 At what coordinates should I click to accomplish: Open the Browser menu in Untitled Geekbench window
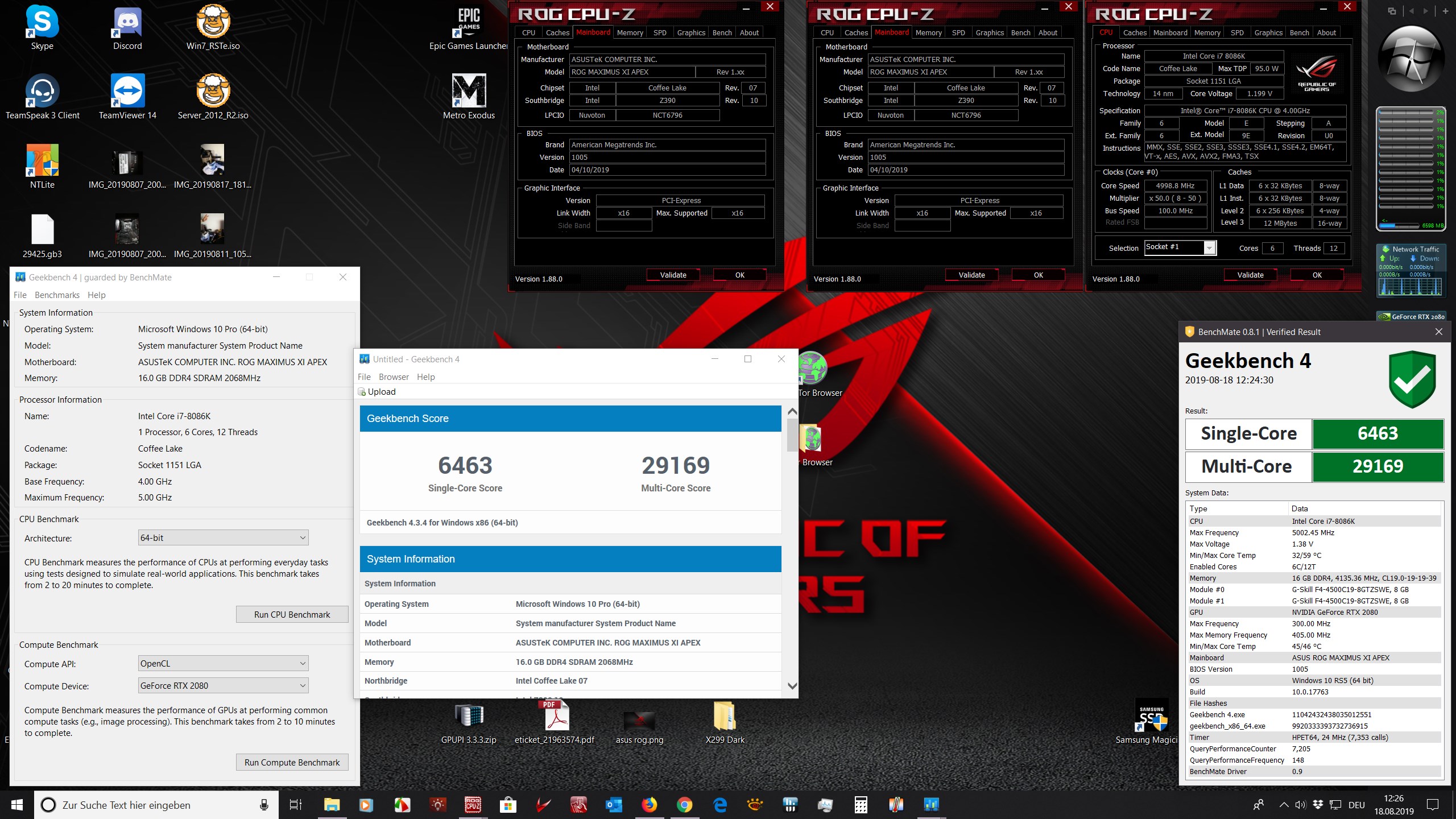394,377
